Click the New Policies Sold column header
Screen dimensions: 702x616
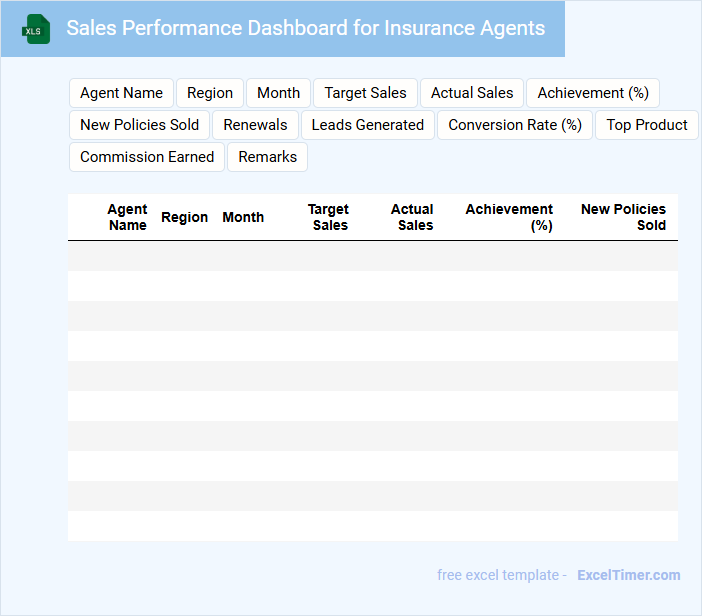tap(623, 217)
